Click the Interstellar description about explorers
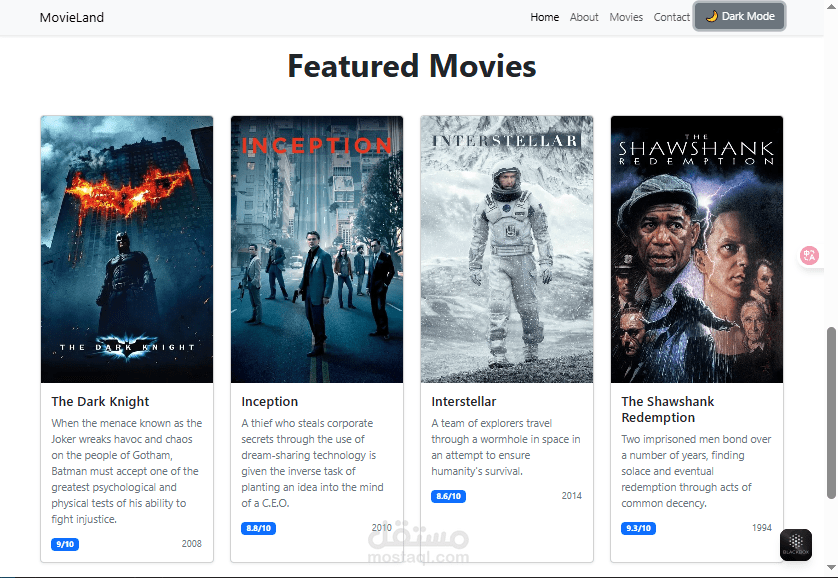This screenshot has height=578, width=838. (x=506, y=447)
